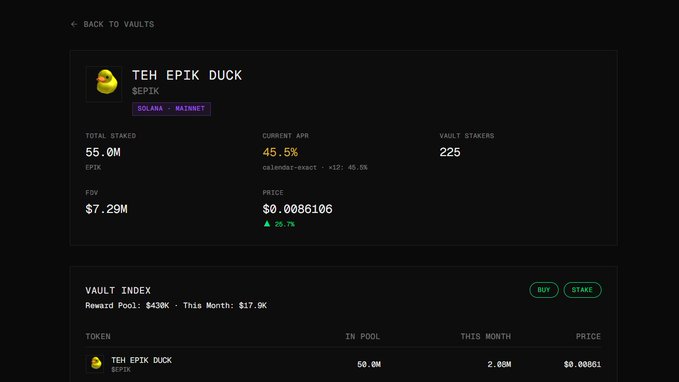Click the green price-up triangle icon
Screen dimensions: 679x382
267,223
